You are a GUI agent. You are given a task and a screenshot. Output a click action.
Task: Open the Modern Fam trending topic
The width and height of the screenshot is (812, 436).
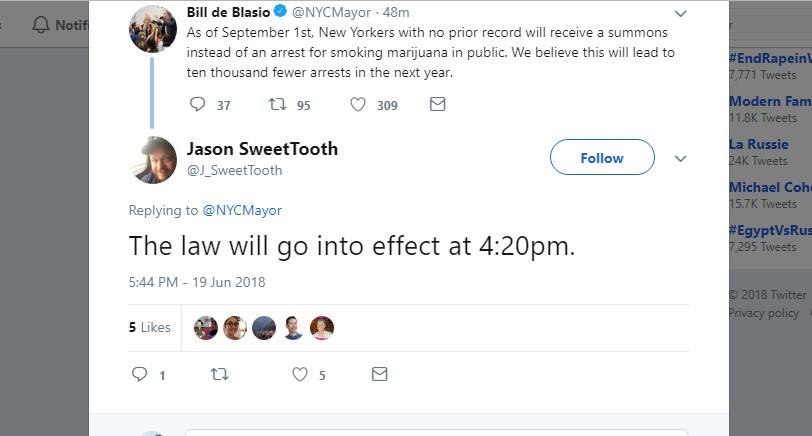[769, 101]
